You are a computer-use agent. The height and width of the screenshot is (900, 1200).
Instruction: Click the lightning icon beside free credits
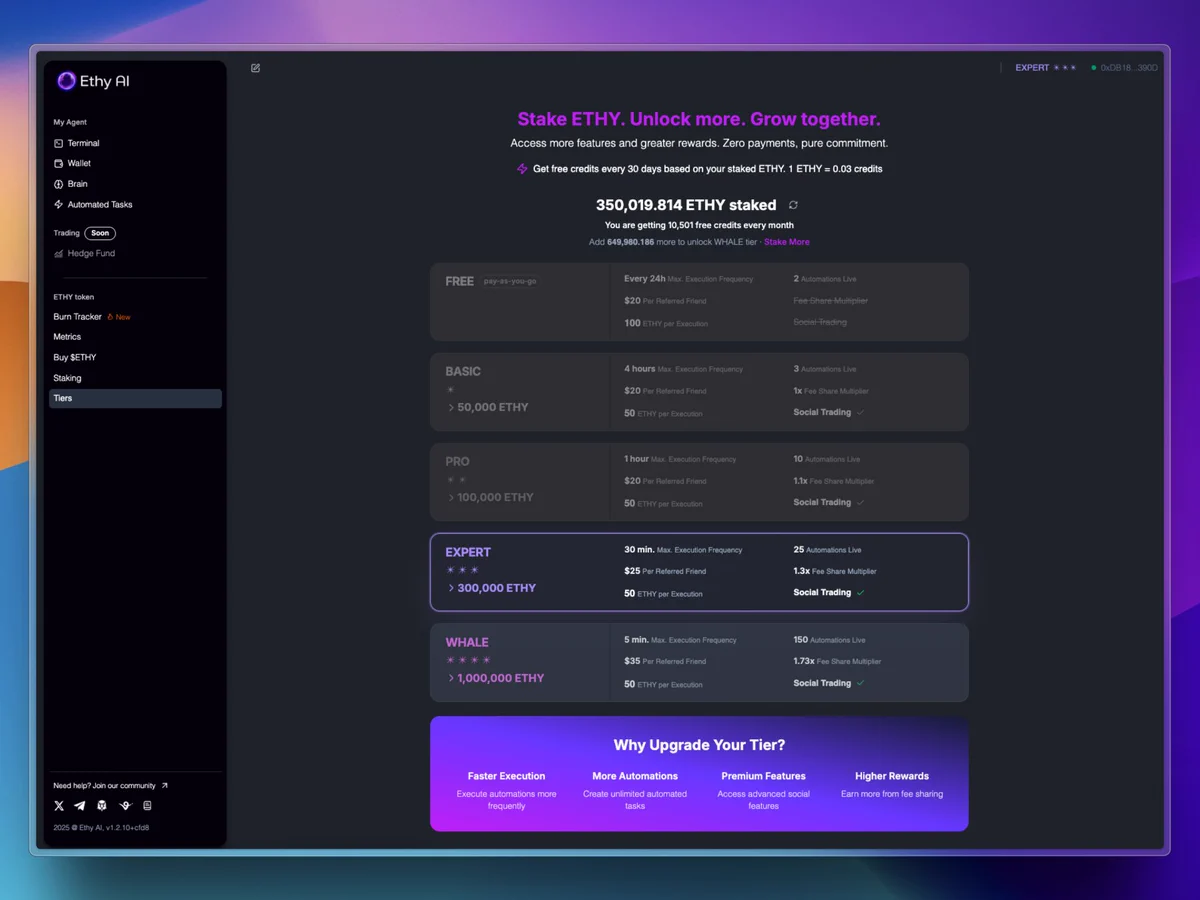522,169
